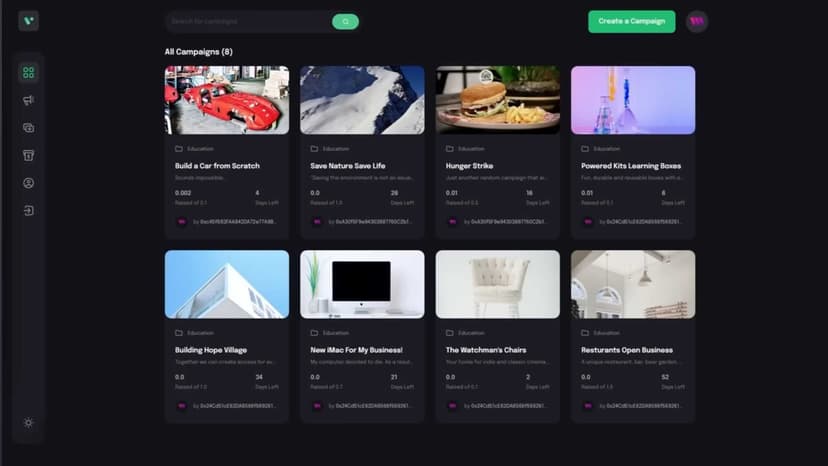Click the green search button

(345, 22)
